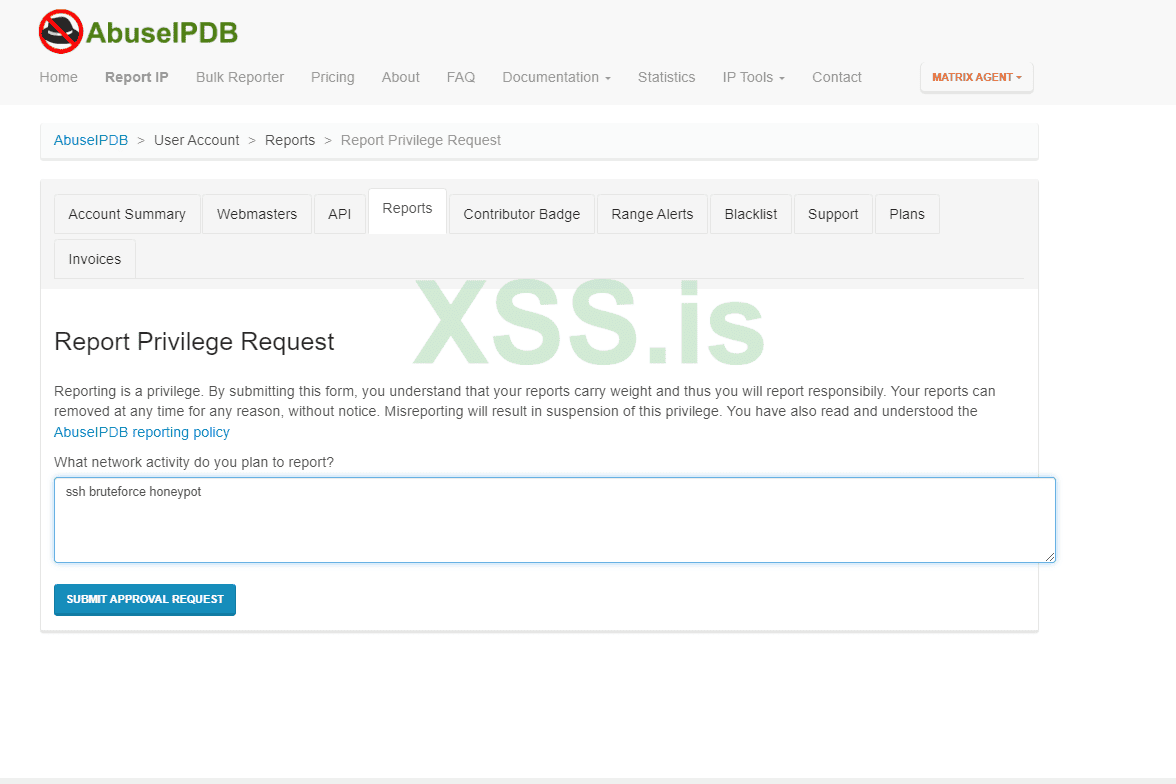Click the AbuseIPDB logo icon
Viewport: 1176px width, 784px height.
[x=59, y=31]
